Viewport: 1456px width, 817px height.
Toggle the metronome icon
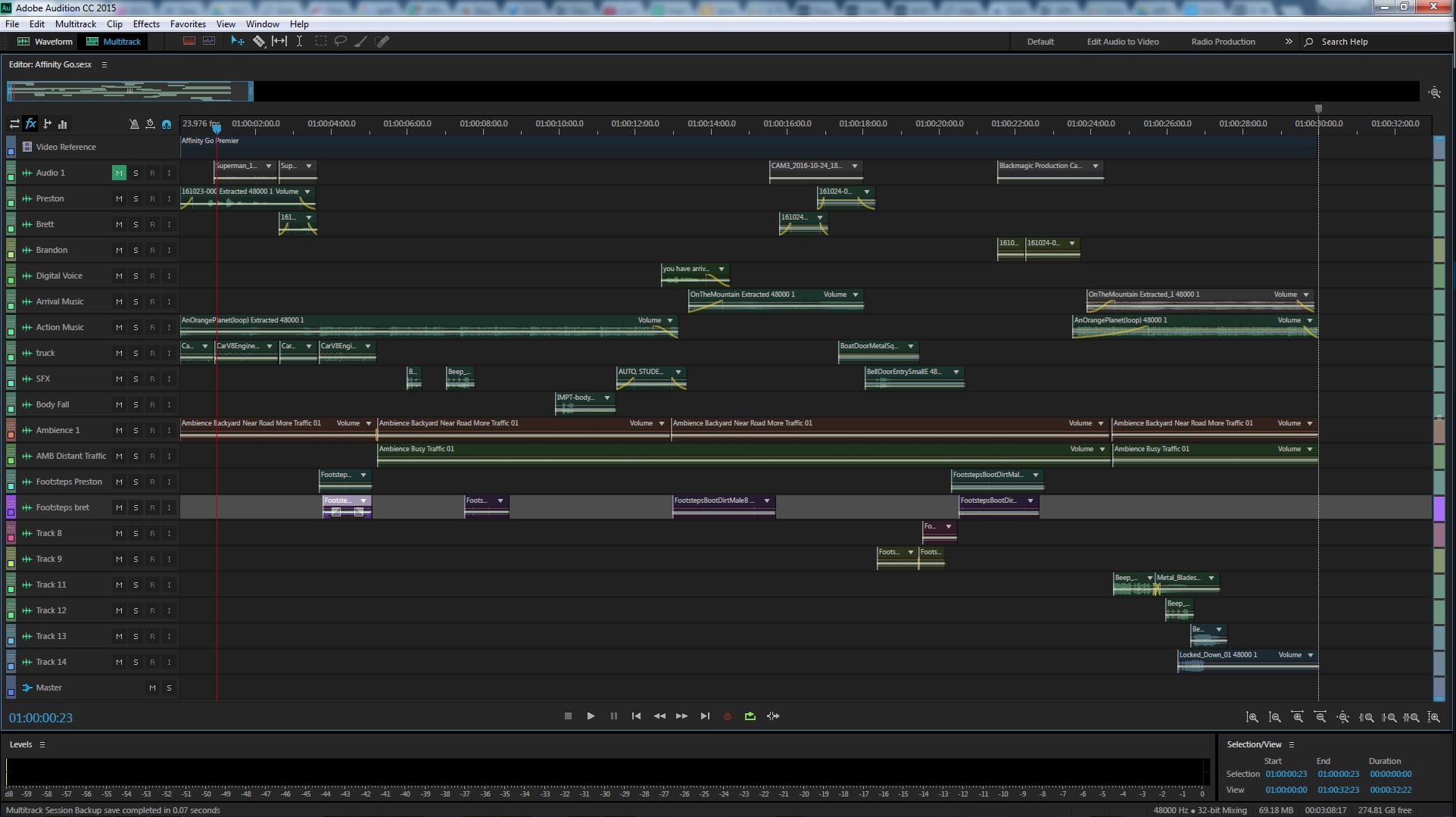pyautogui.click(x=134, y=123)
